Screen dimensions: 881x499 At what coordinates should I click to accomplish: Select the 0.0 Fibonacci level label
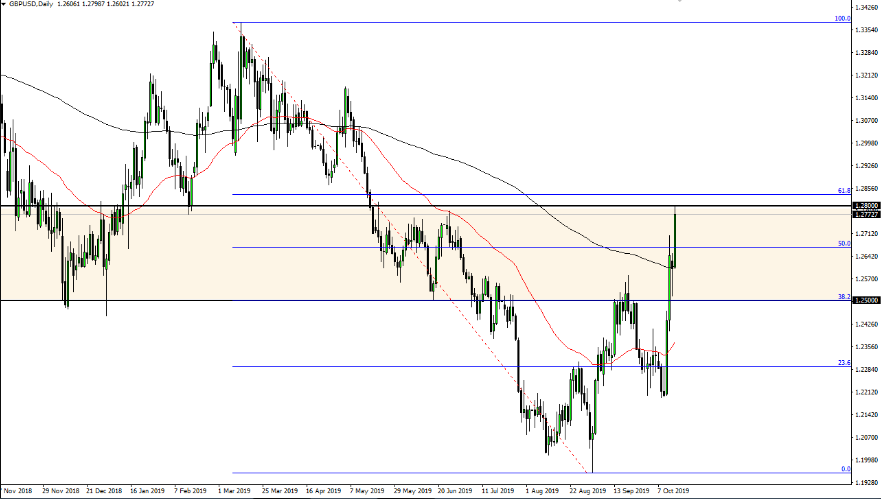(x=845, y=469)
